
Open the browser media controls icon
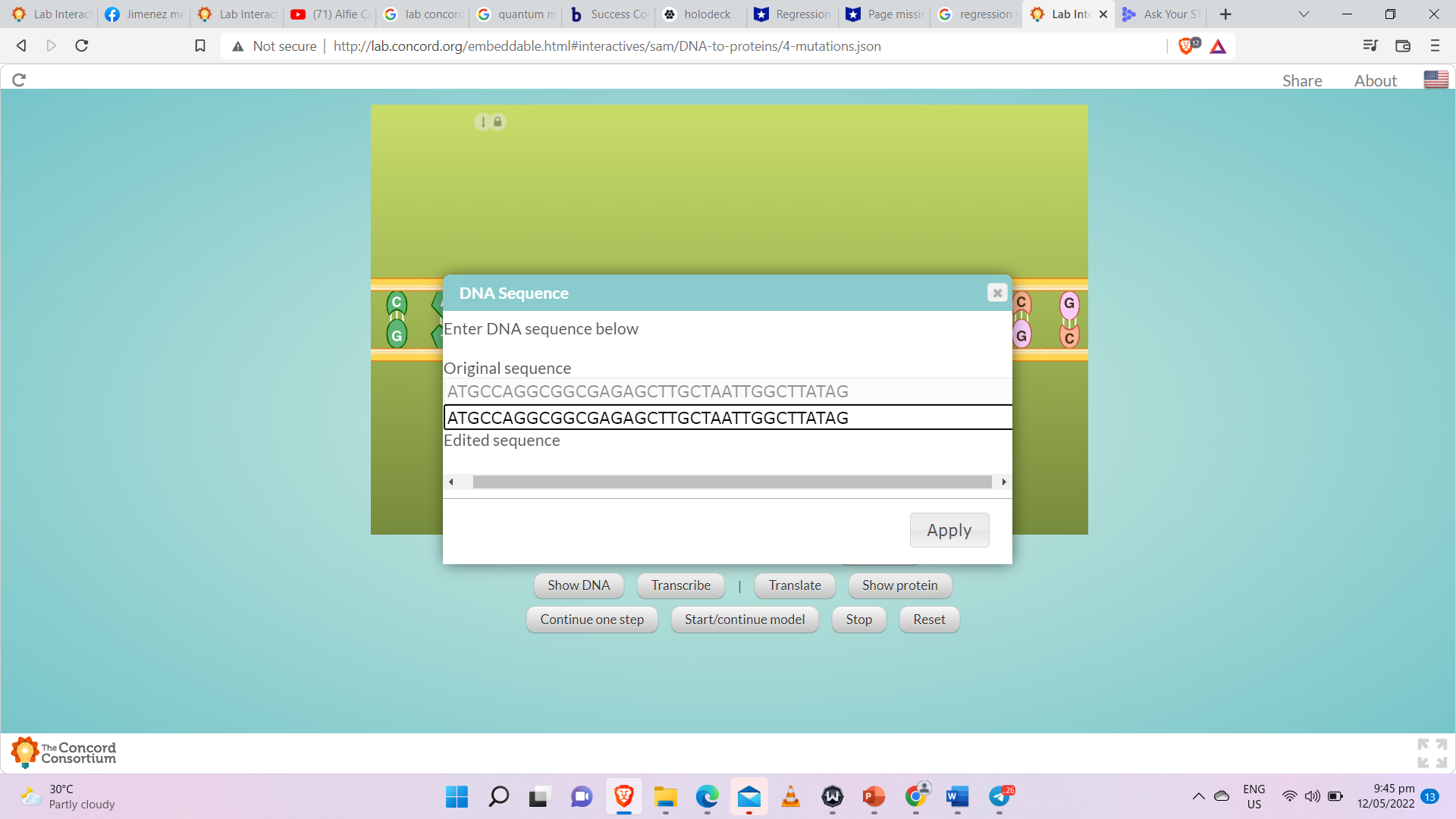click(1370, 45)
